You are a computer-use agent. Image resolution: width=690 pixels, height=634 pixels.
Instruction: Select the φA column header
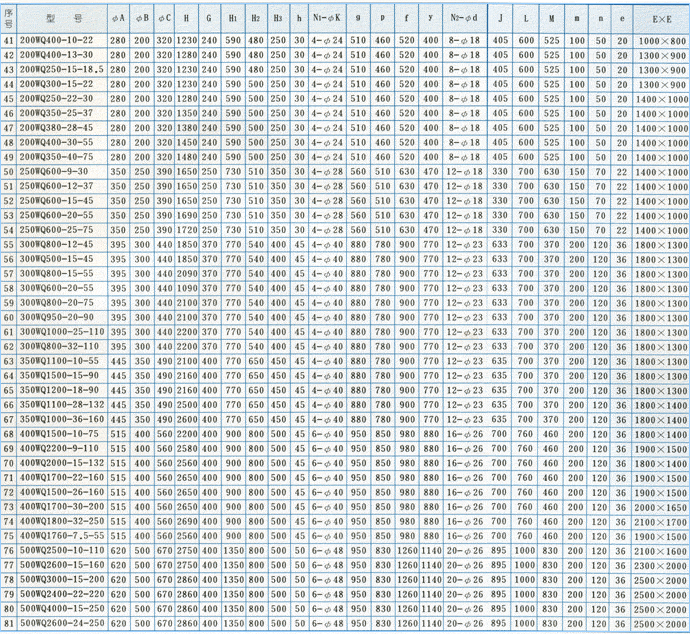coord(118,16)
